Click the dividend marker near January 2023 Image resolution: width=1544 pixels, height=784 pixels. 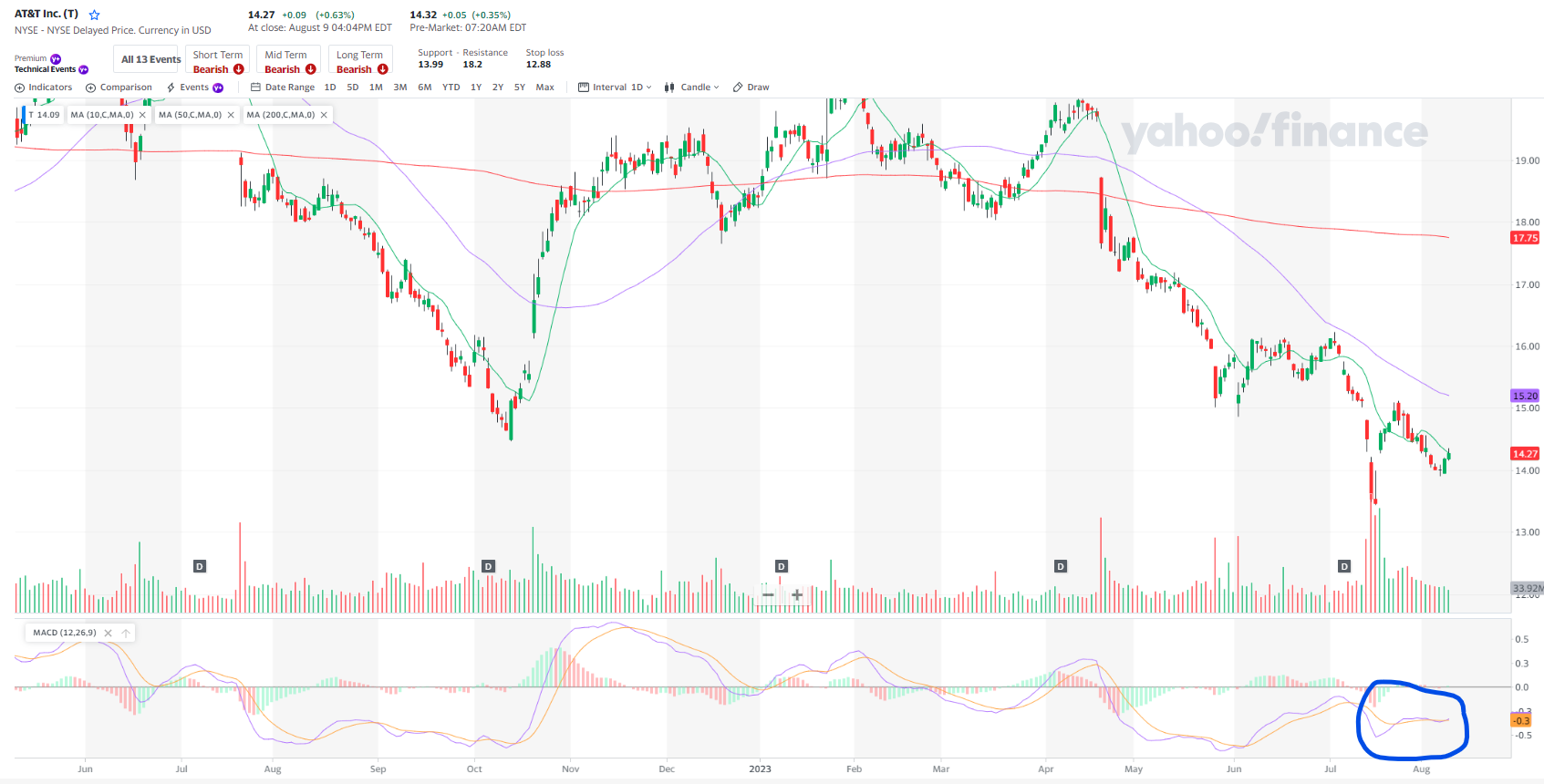(781, 566)
